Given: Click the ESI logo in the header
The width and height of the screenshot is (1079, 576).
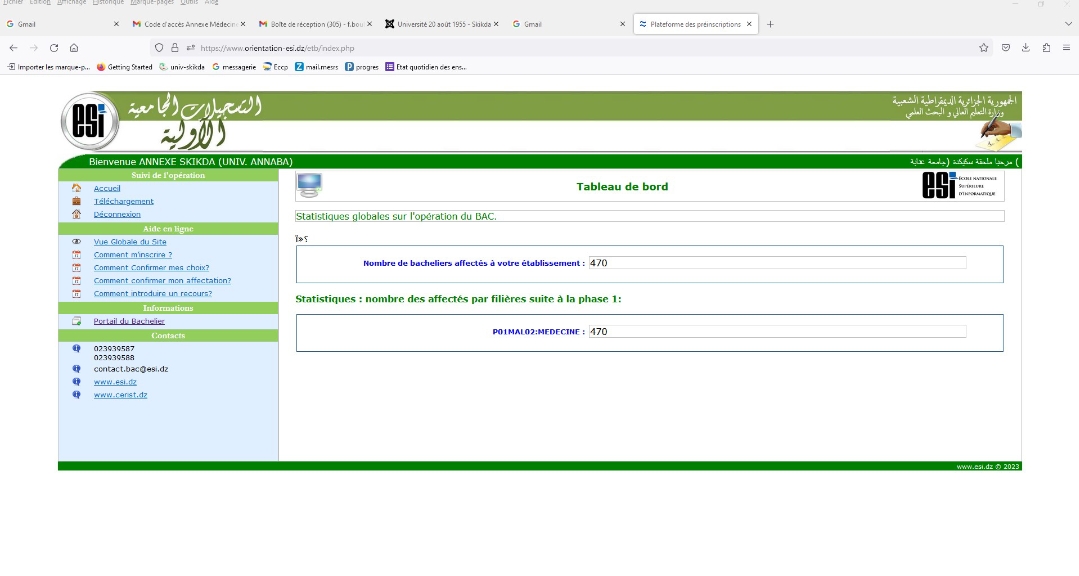Looking at the screenshot, I should (89, 121).
